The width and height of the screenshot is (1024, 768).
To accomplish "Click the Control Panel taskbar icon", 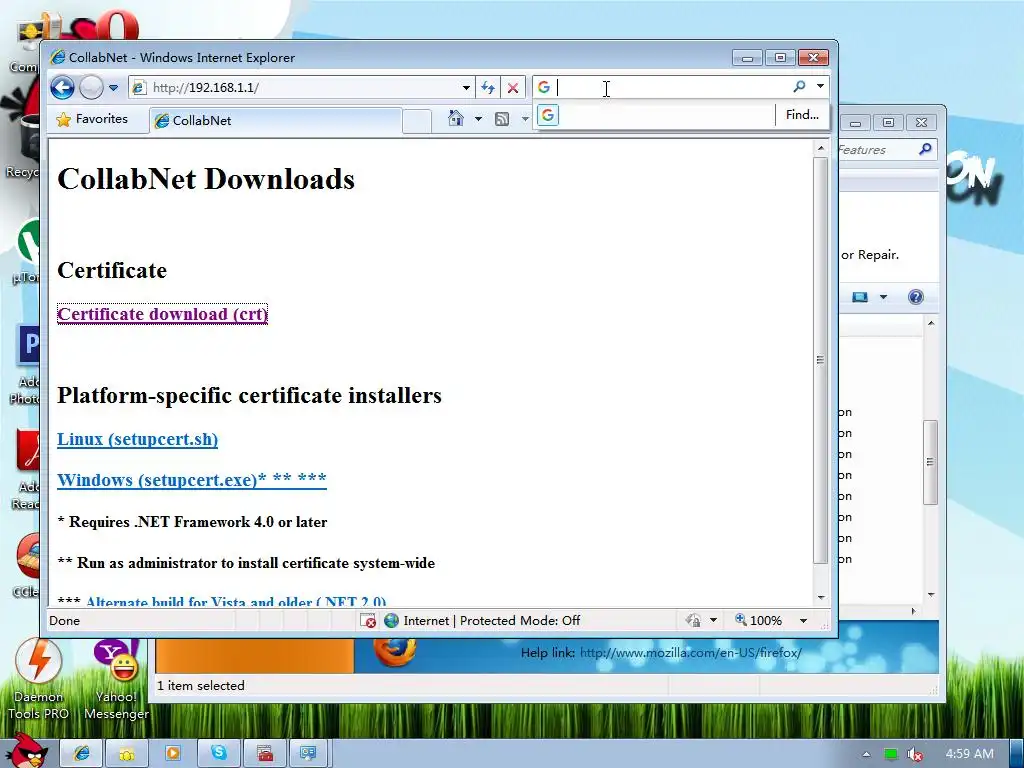I will [308, 753].
